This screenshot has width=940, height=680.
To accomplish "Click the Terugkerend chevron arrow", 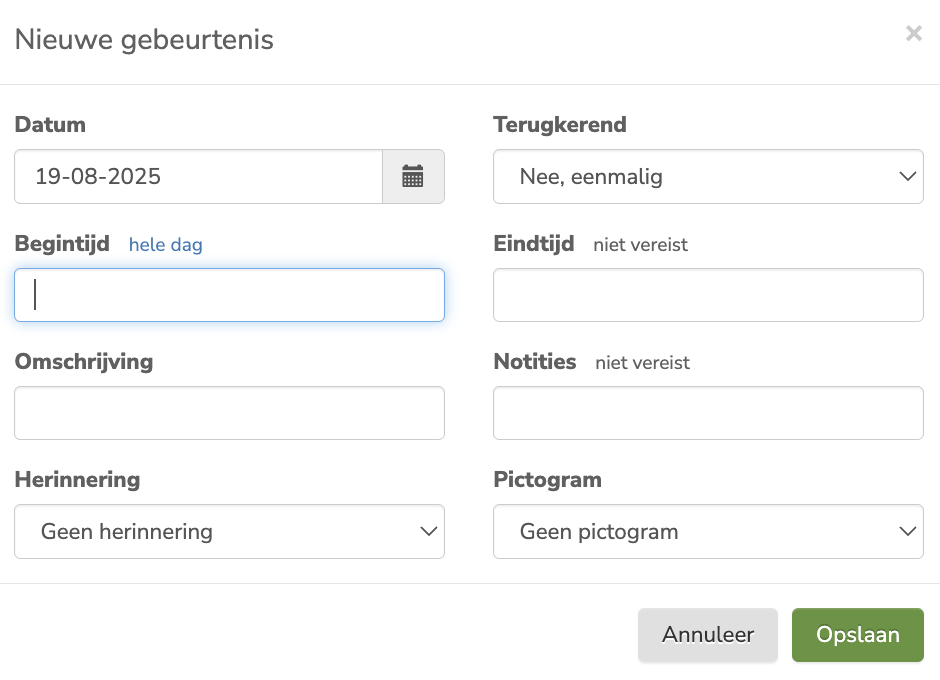I will 907,176.
